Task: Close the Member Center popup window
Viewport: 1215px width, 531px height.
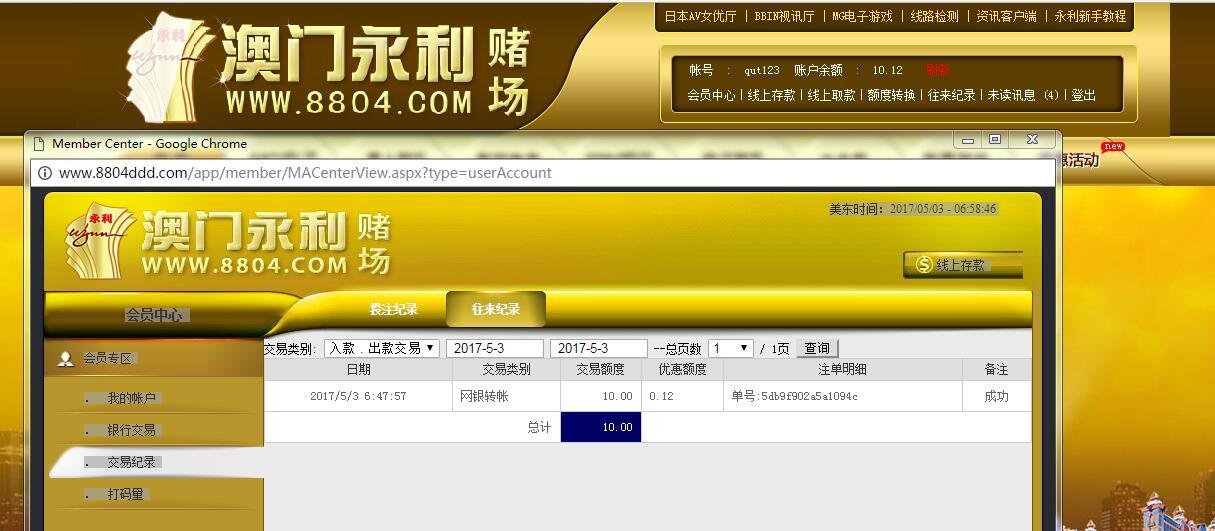Action: coord(1033,139)
